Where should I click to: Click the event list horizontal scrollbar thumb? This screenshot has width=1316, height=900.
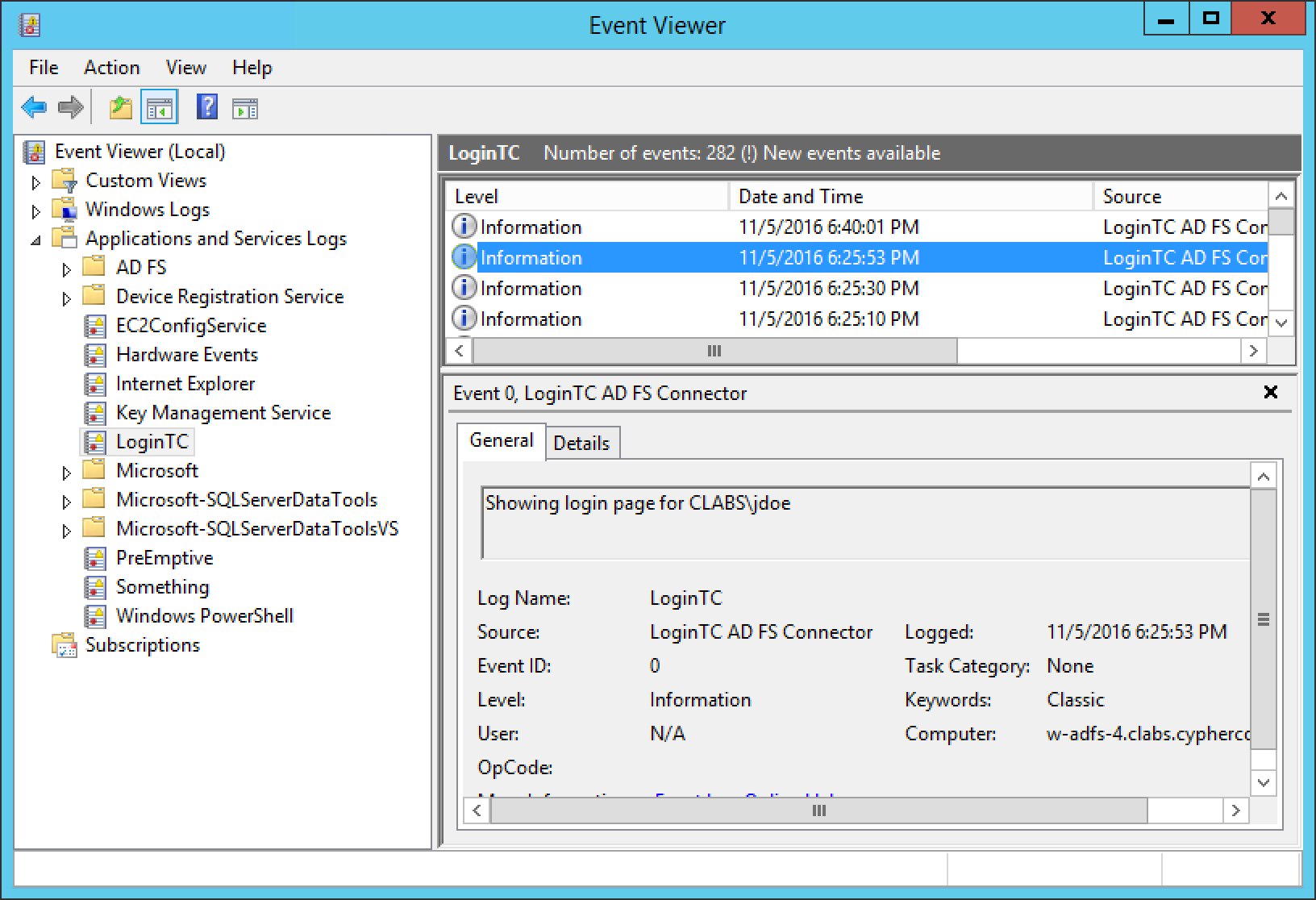(x=714, y=351)
